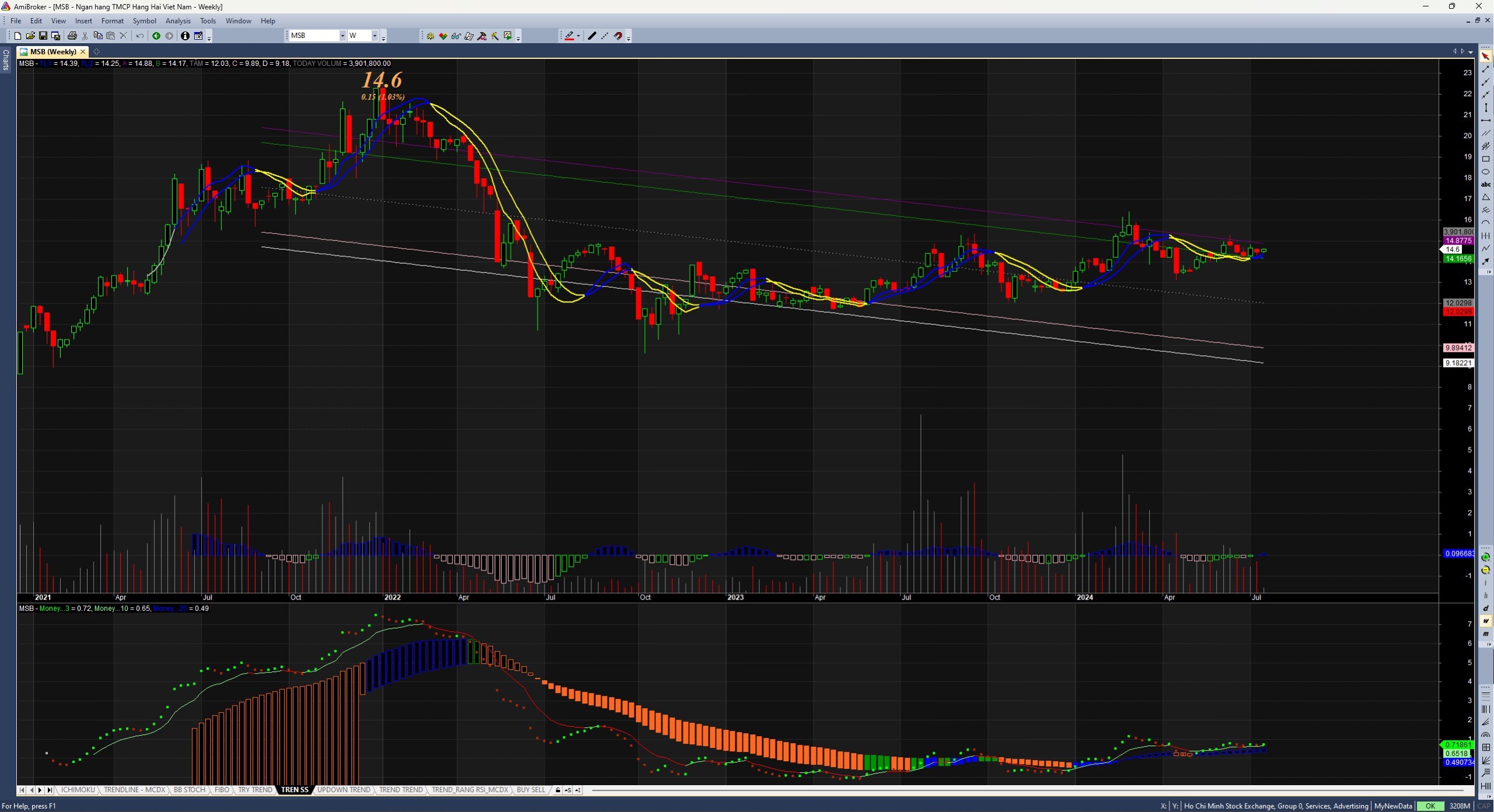This screenshot has width=1494, height=812.
Task: Open the line color dropdown arrow
Action: (x=578, y=36)
